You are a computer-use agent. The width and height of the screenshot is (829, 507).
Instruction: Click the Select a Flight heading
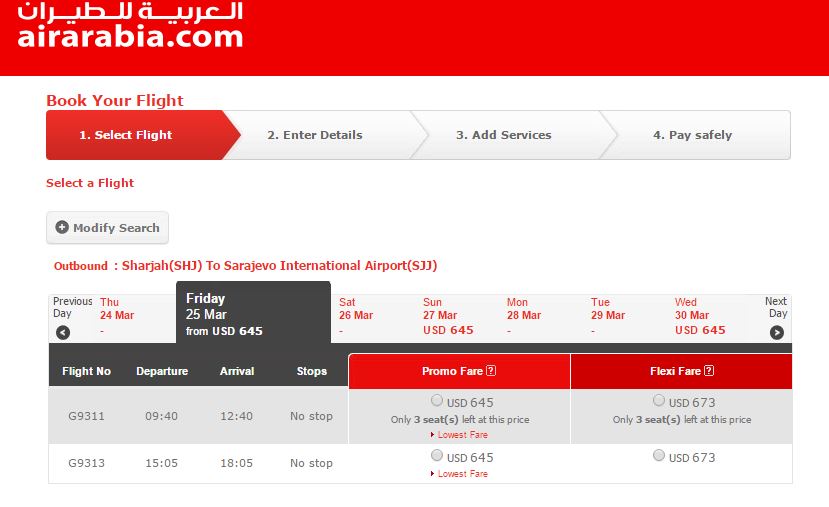90,183
